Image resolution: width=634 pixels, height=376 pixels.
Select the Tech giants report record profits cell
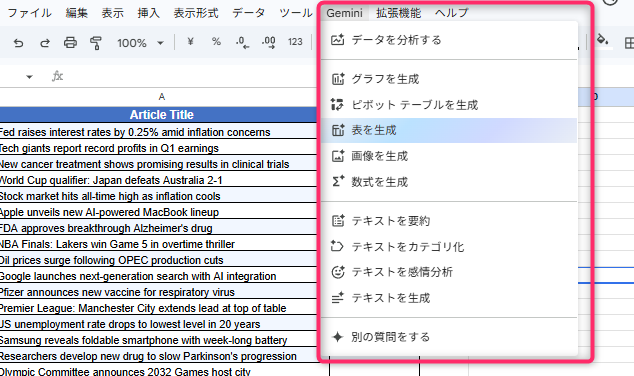(158, 148)
